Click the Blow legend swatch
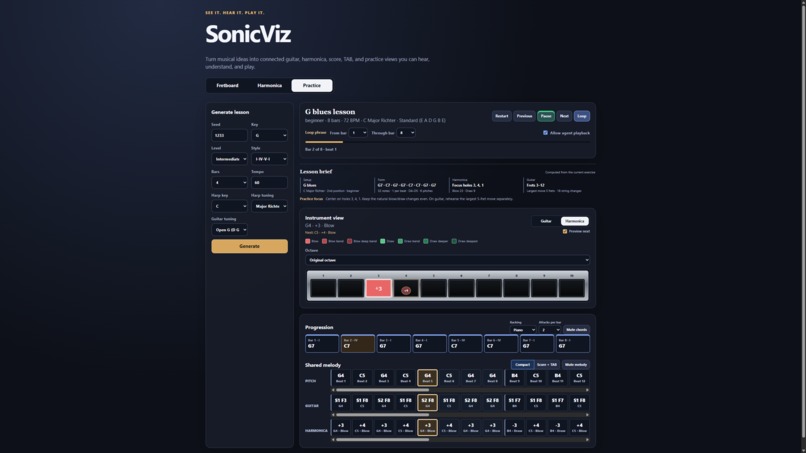 click(307, 241)
